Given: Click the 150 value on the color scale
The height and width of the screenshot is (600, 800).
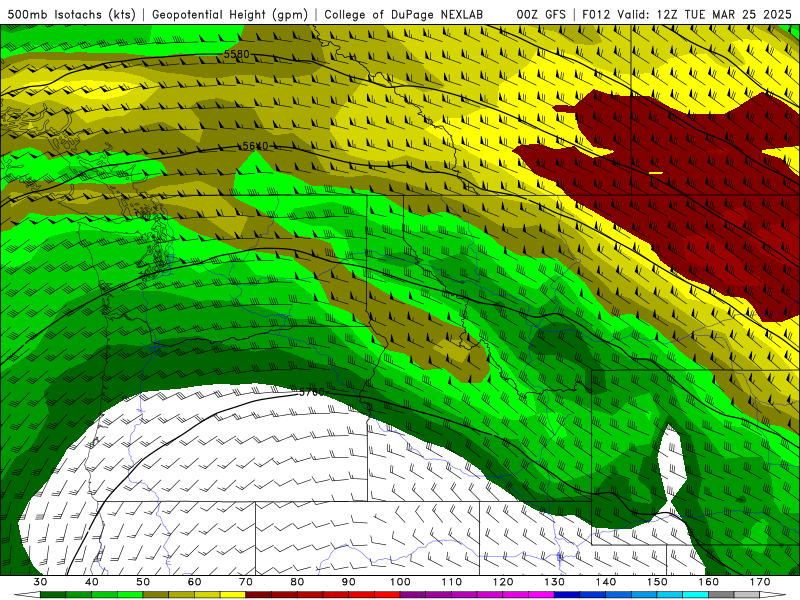Looking at the screenshot, I should (657, 582).
